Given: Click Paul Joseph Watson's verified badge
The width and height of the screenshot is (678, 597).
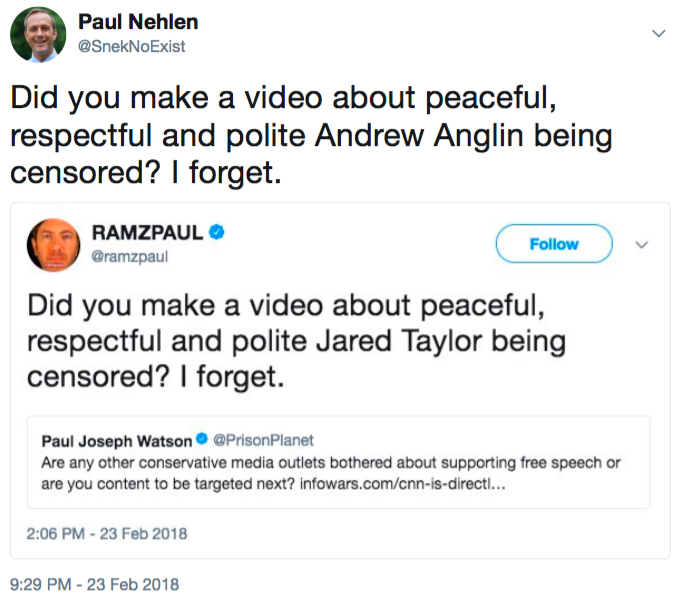Looking at the screenshot, I should pyautogui.click(x=200, y=441).
